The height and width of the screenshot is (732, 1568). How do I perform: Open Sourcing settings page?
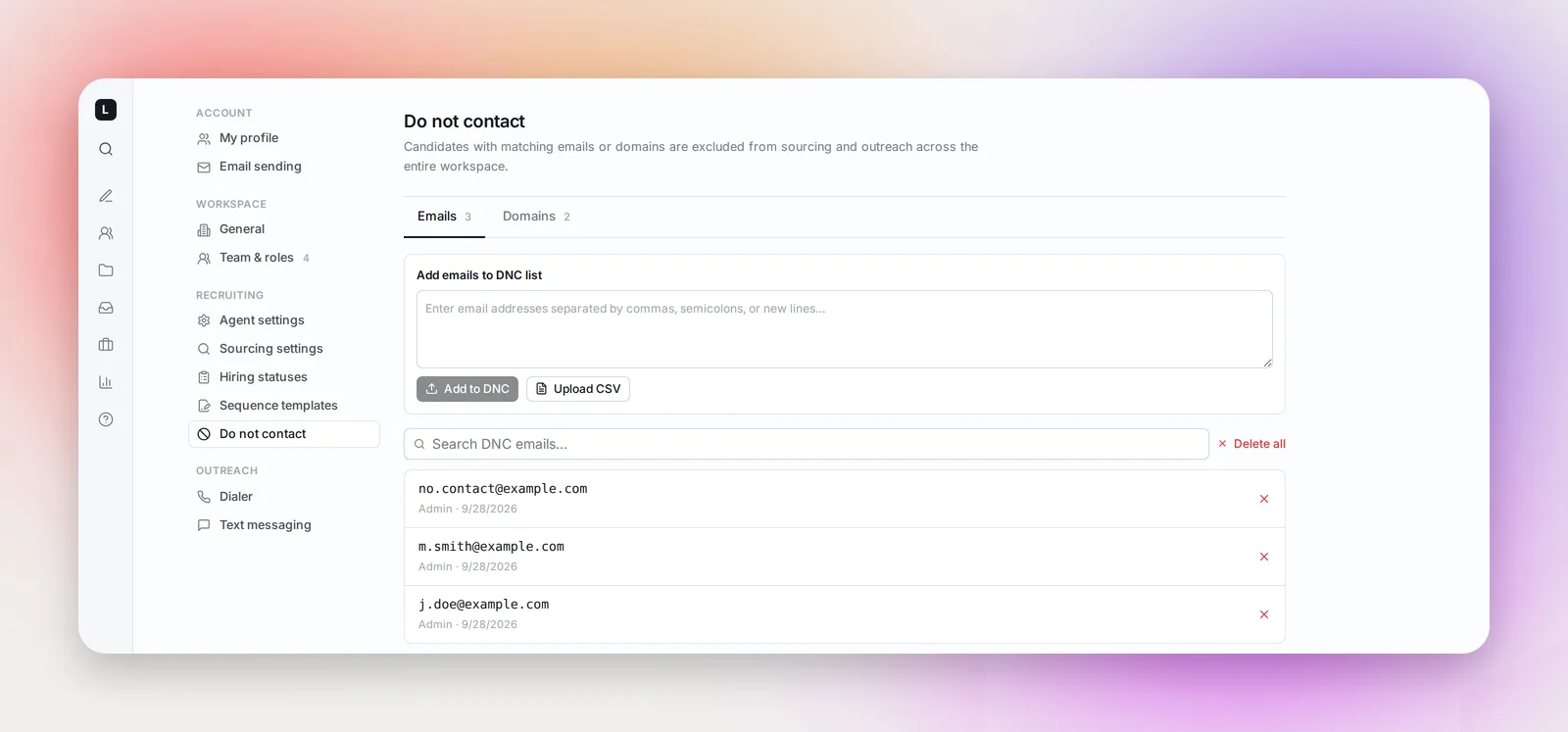click(283, 349)
